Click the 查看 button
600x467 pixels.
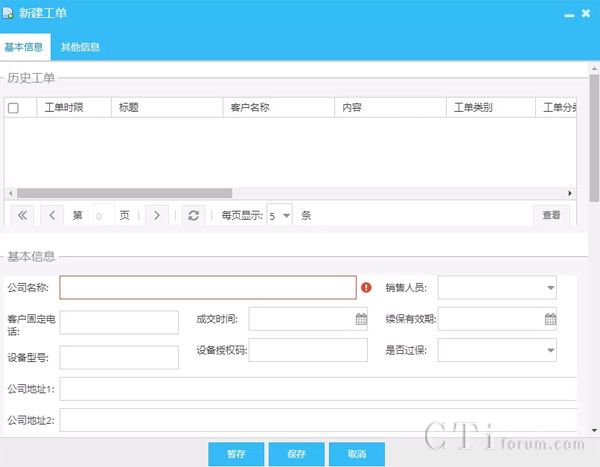tap(551, 215)
